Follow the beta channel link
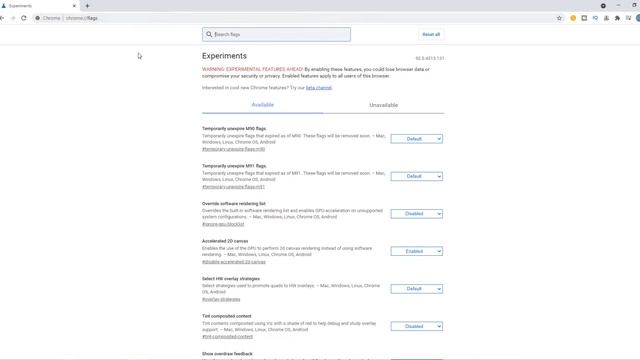This screenshot has height=360, width=640. (319, 88)
